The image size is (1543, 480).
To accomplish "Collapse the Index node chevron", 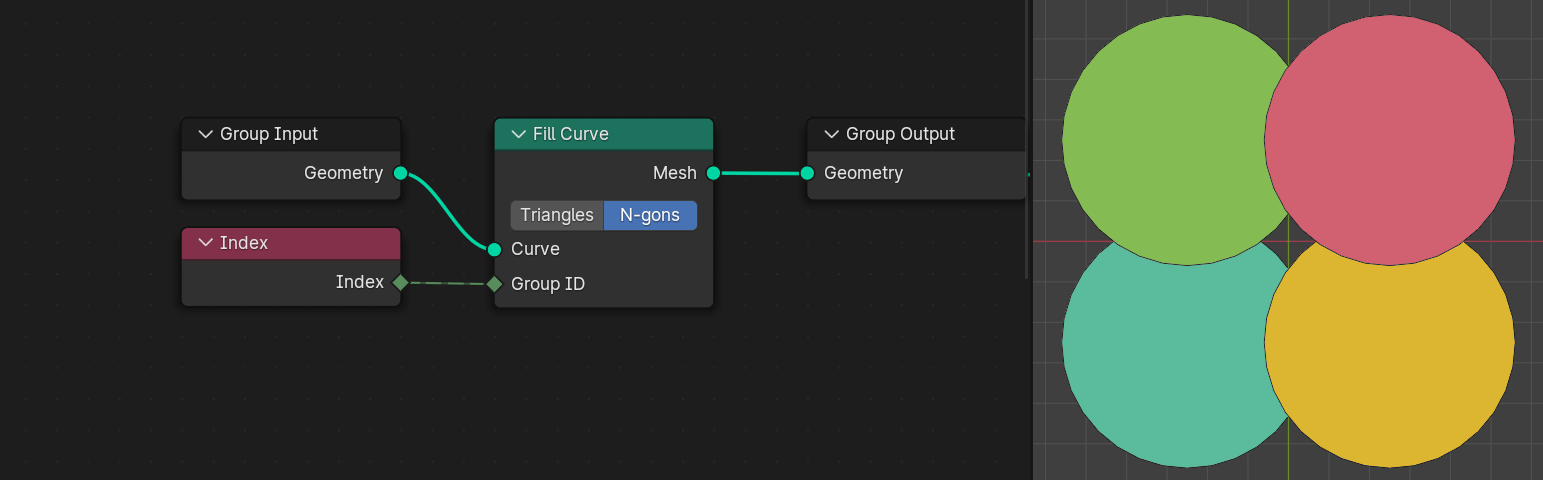I will [207, 243].
